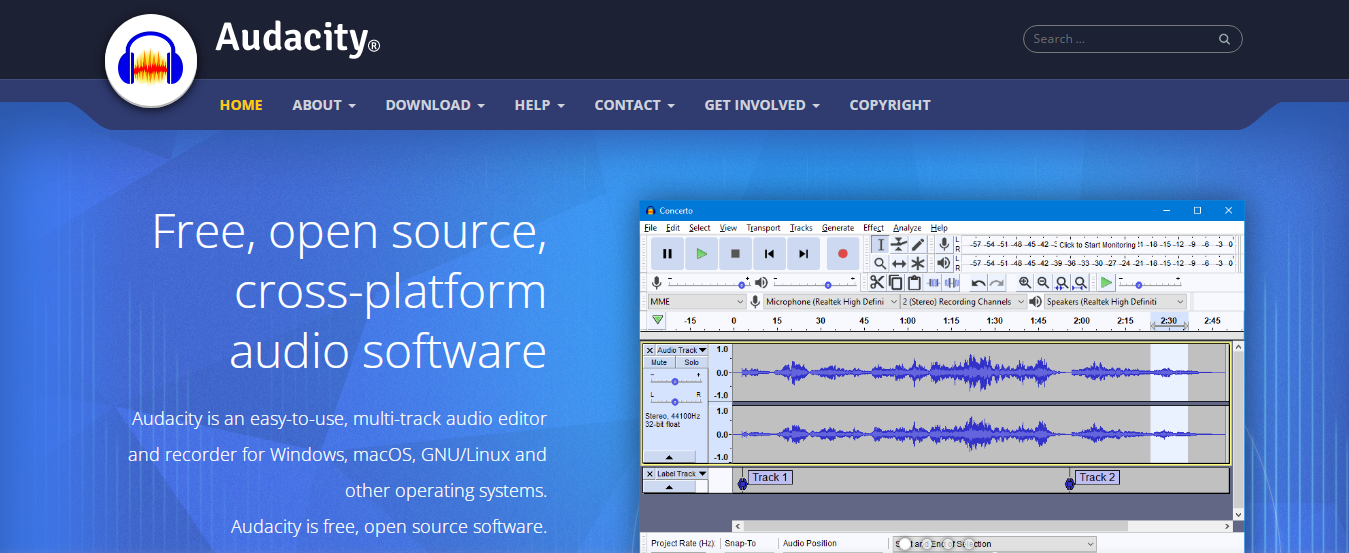Select the Draw pencil tool
Screen dimensions: 1349x553
click(918, 244)
